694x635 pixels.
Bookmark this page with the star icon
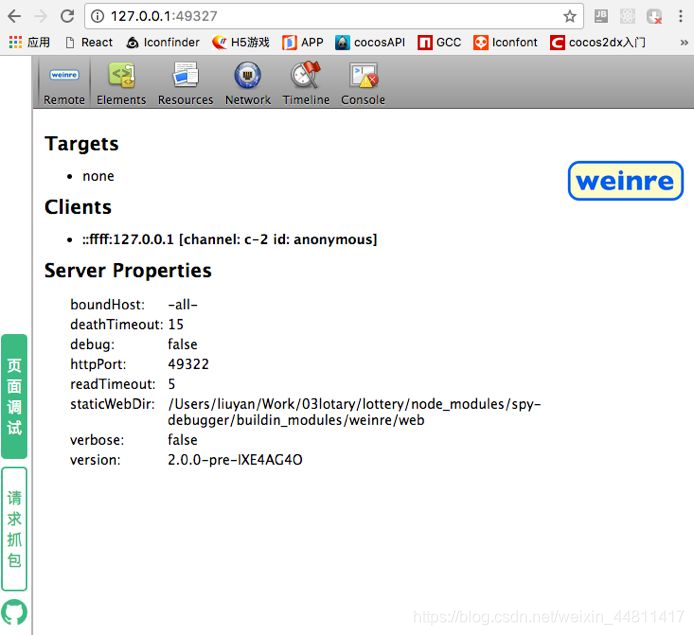point(570,16)
